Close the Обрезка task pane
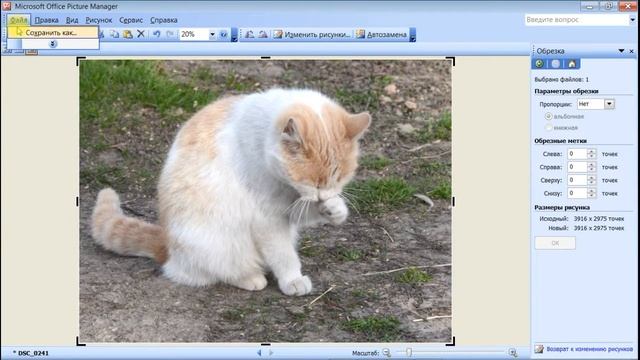Screen dimensions: 640x360 coord(632,51)
